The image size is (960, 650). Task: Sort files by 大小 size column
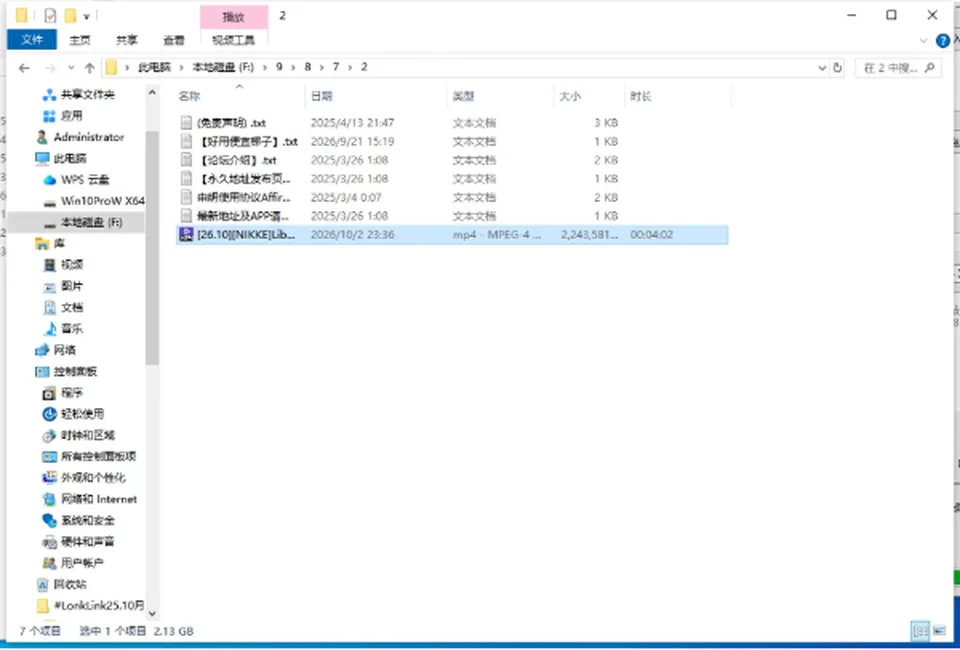570,97
